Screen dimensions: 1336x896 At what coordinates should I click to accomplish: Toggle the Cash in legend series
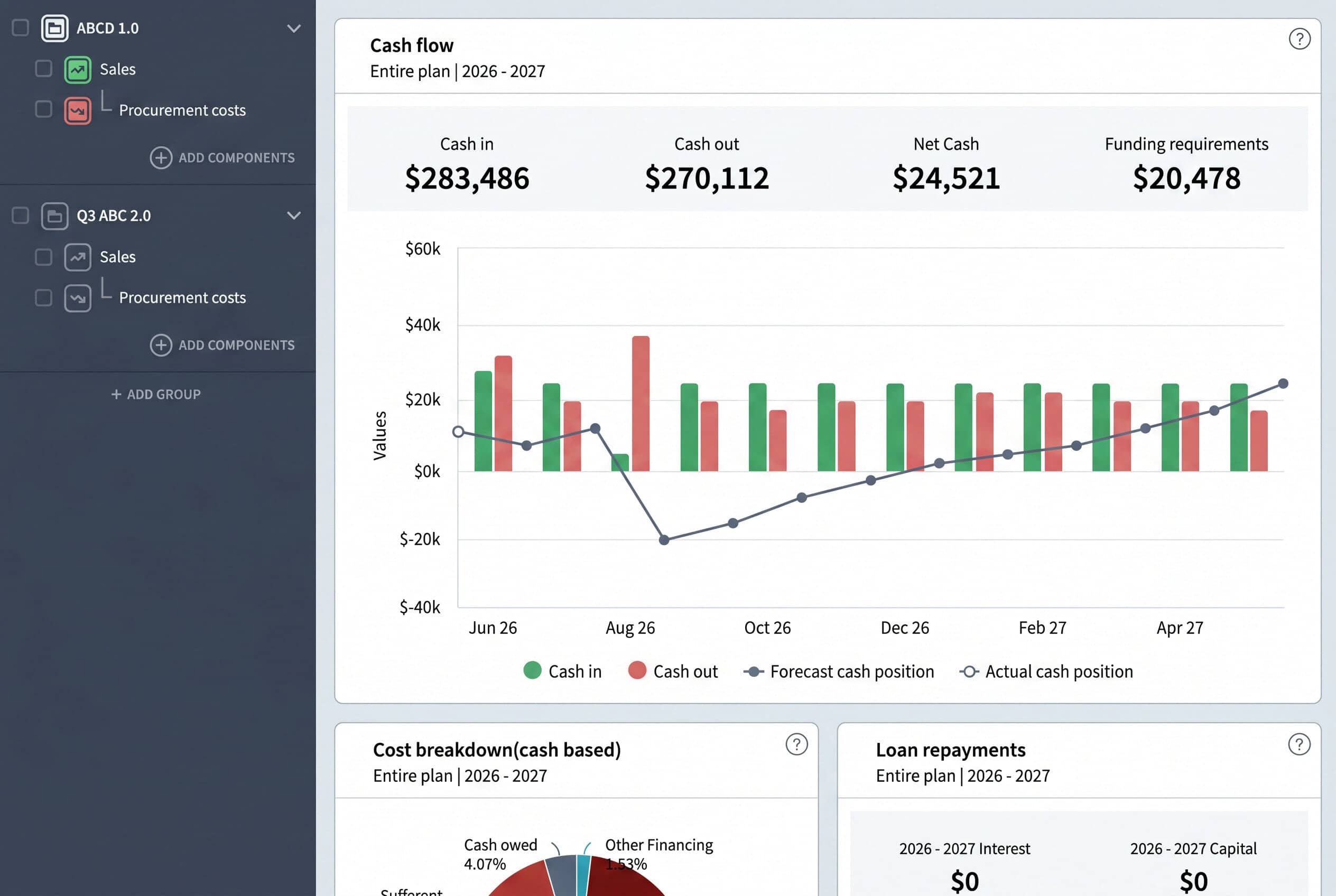[562, 671]
